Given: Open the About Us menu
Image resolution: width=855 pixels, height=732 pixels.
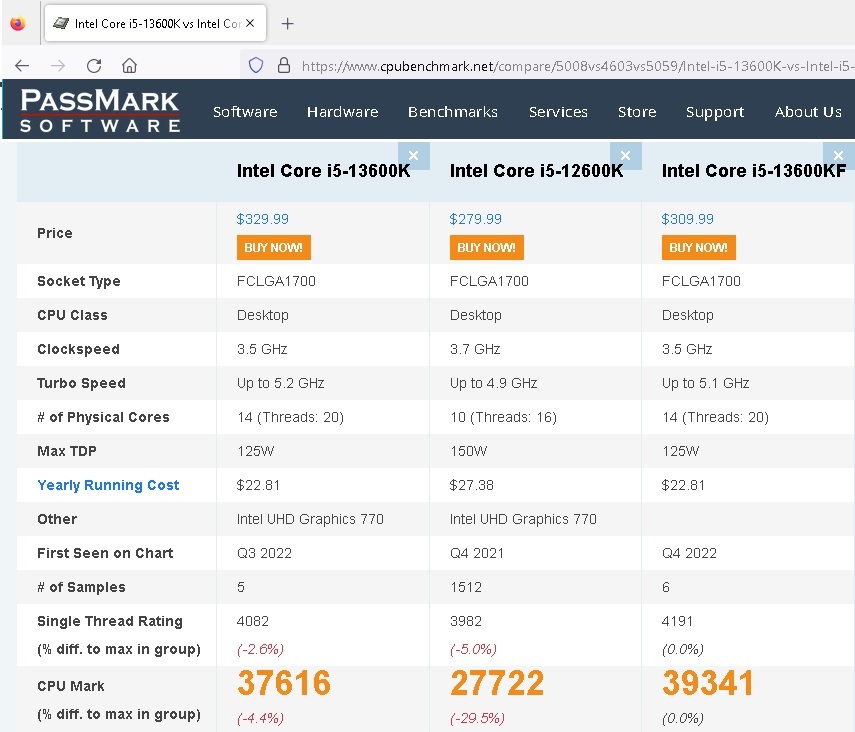Looking at the screenshot, I should click(x=808, y=112).
